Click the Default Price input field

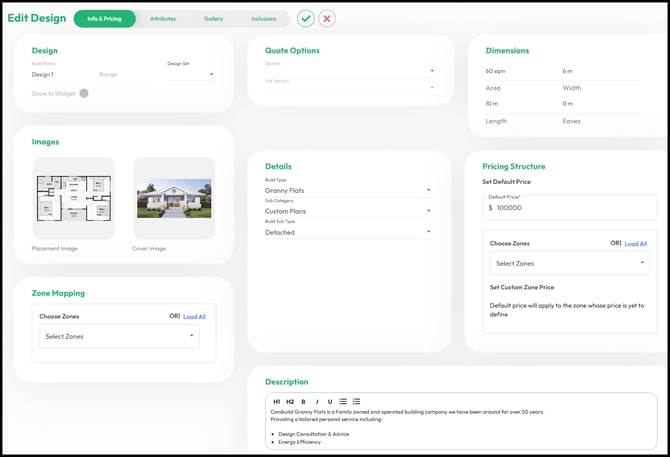click(x=570, y=208)
